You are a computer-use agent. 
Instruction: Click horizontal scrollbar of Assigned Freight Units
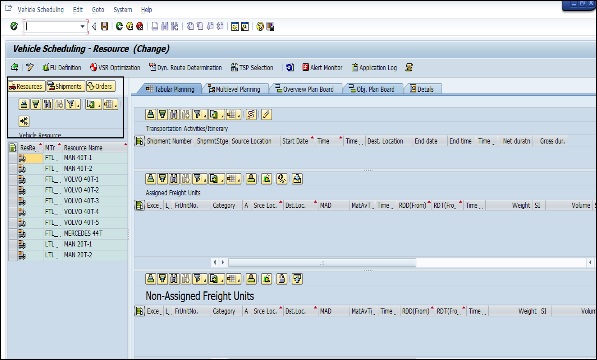tap(322, 263)
